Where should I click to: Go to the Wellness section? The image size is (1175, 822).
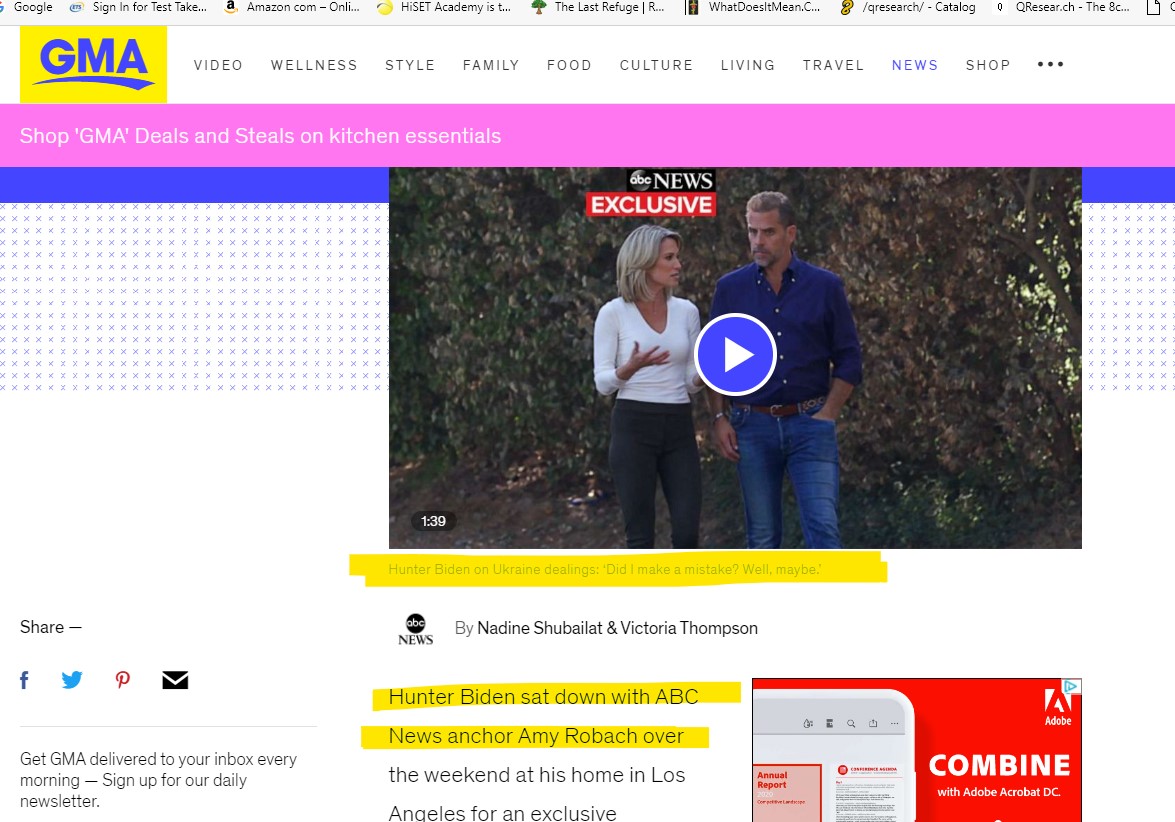coord(314,65)
